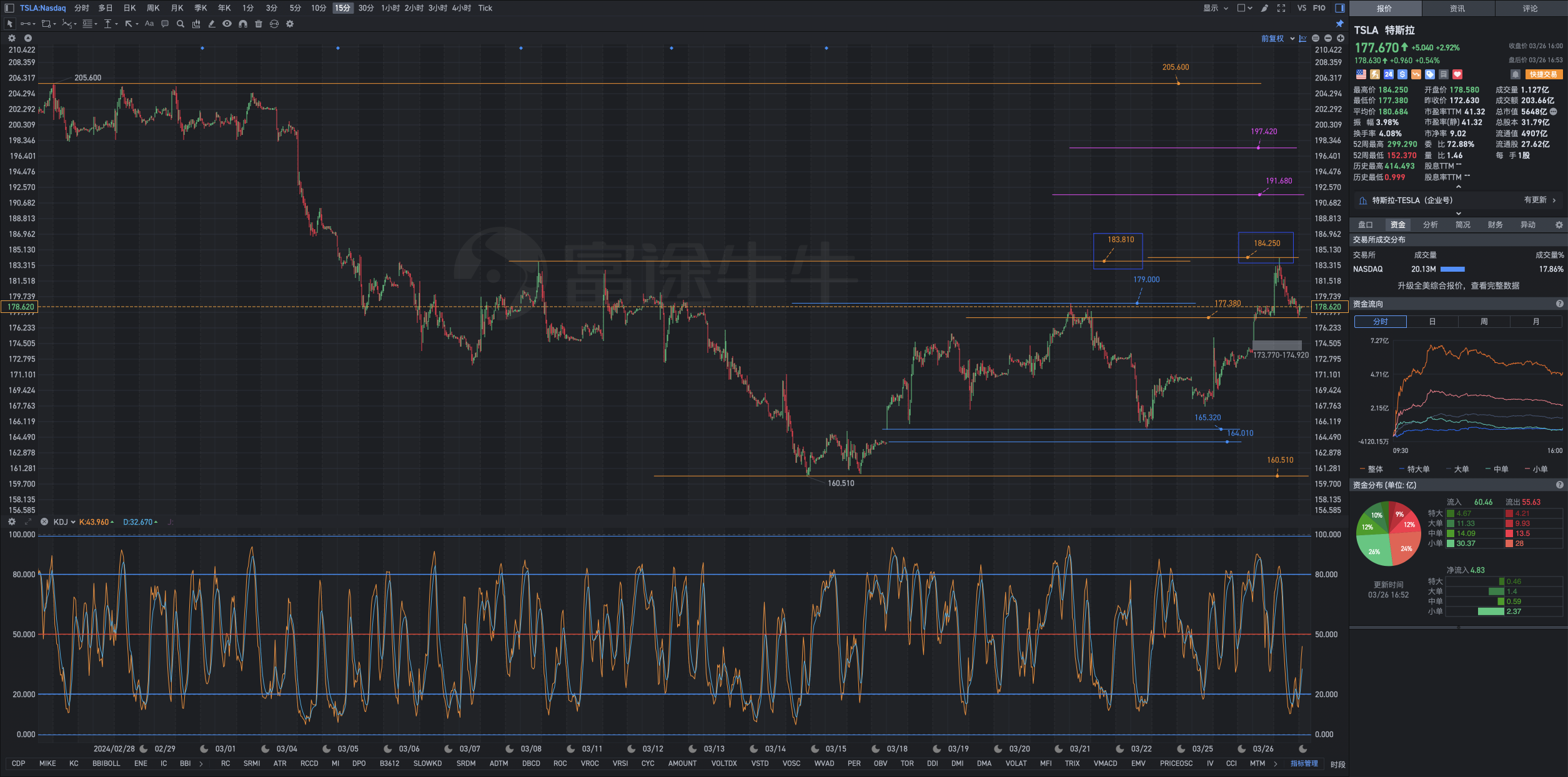Open F10 company info
Viewport: 1568px width, 777px height.
point(1319,8)
